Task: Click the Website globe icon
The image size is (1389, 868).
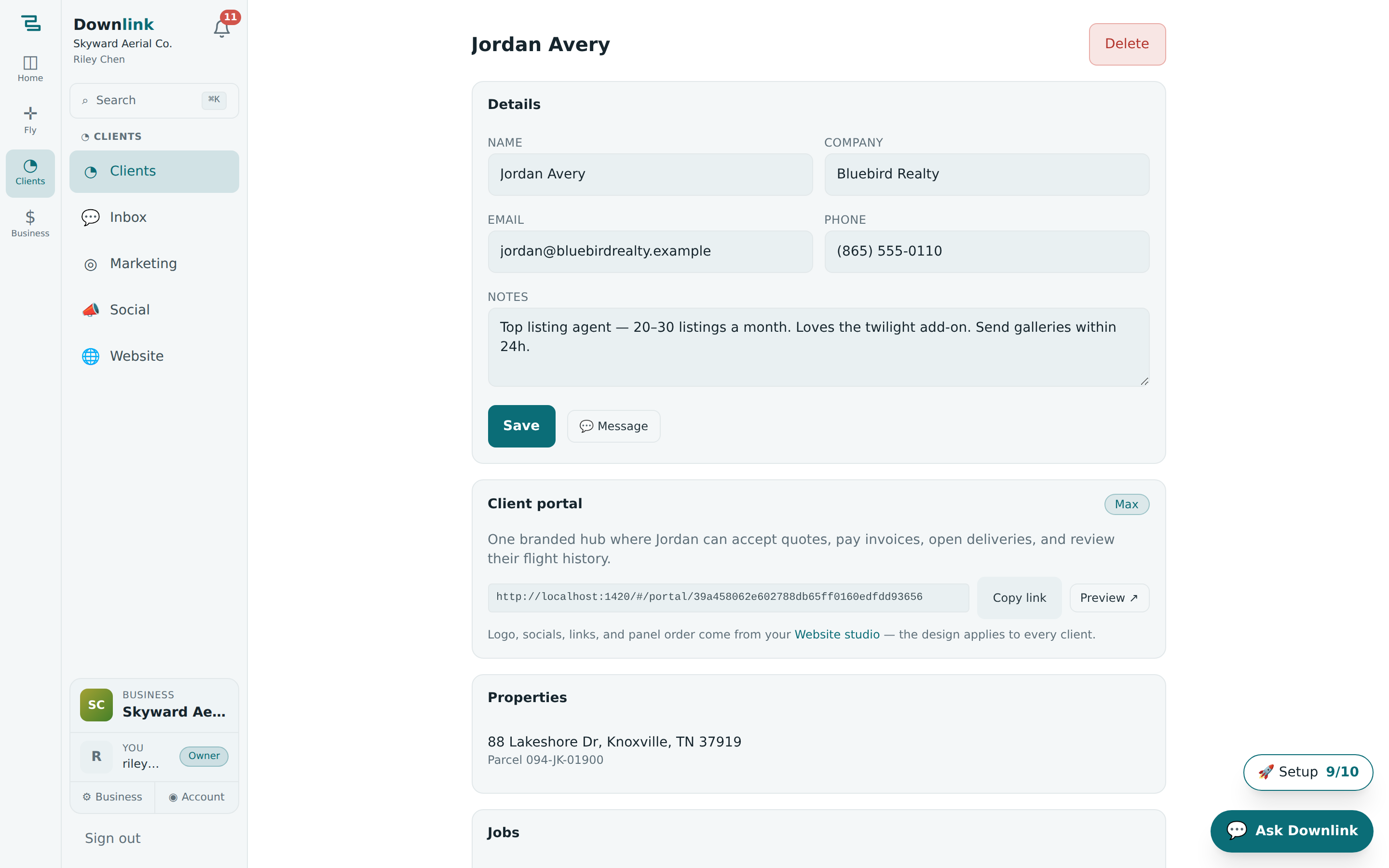Action: coord(90,356)
